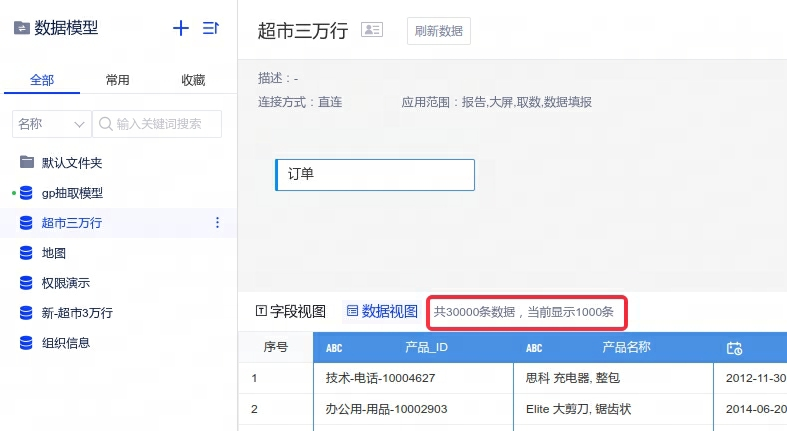Image resolution: width=787 pixels, height=431 pixels.
Task: Click the ABC type icon in 产品名称 header
Action: pos(534,348)
